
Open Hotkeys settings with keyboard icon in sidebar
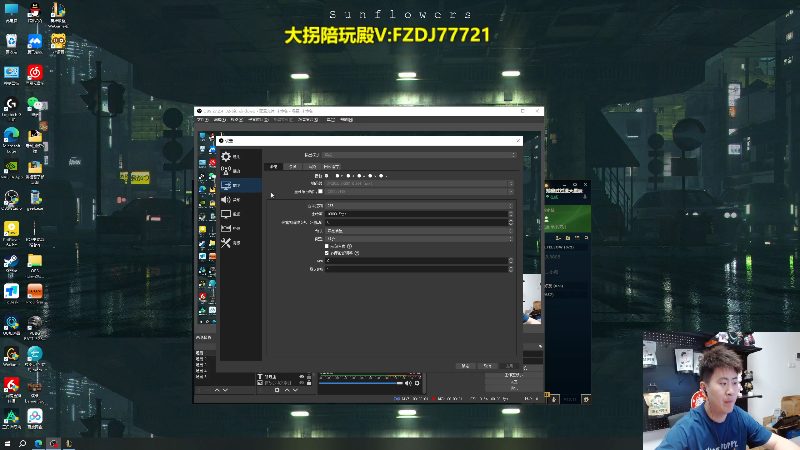240,228
